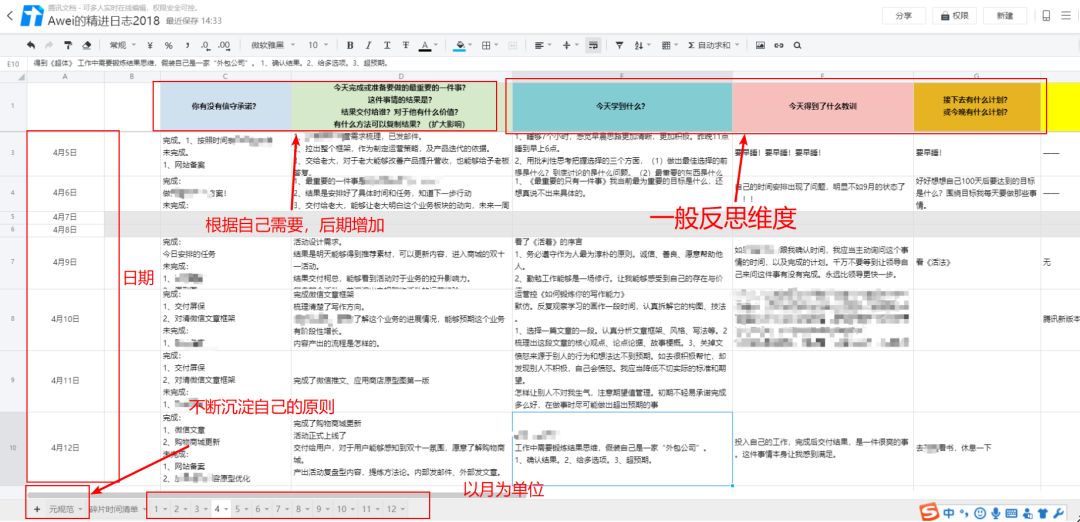The image size is (1080, 522).
Task: Toggle text wrap button
Action: pyautogui.click(x=592, y=45)
